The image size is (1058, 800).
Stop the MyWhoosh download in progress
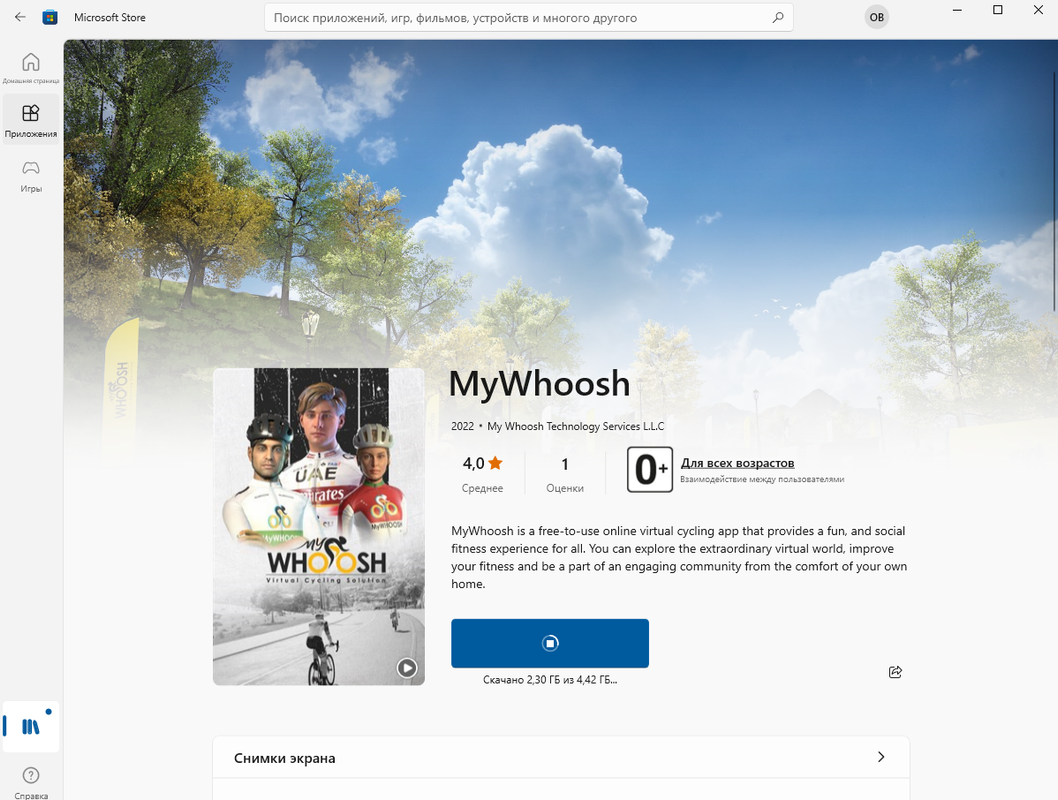pyautogui.click(x=550, y=644)
